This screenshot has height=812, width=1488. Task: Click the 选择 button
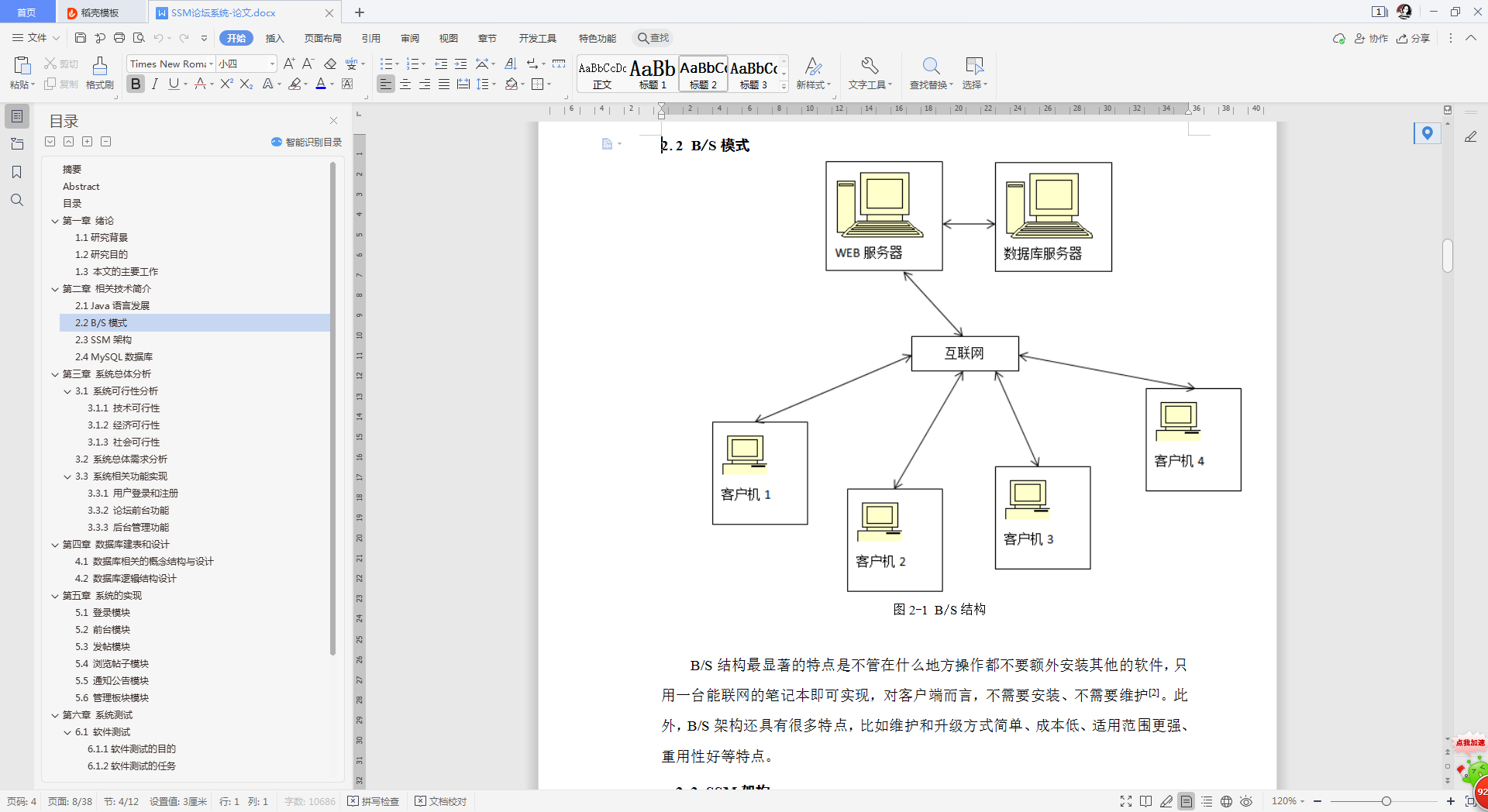974,74
